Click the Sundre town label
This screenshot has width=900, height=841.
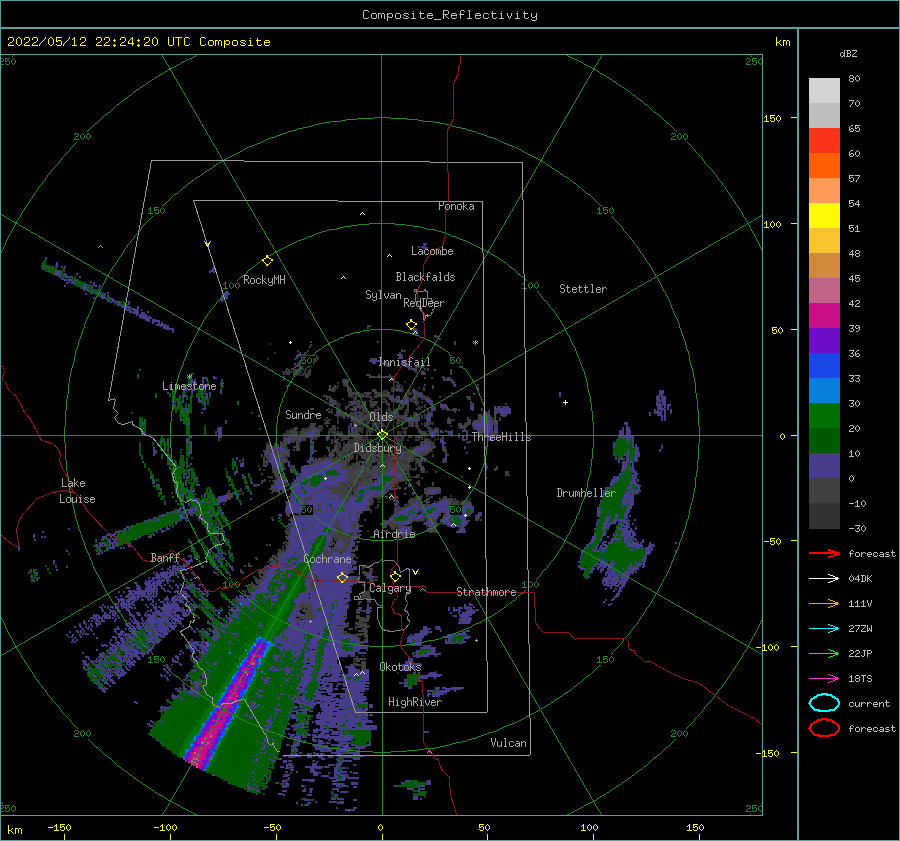[303, 414]
